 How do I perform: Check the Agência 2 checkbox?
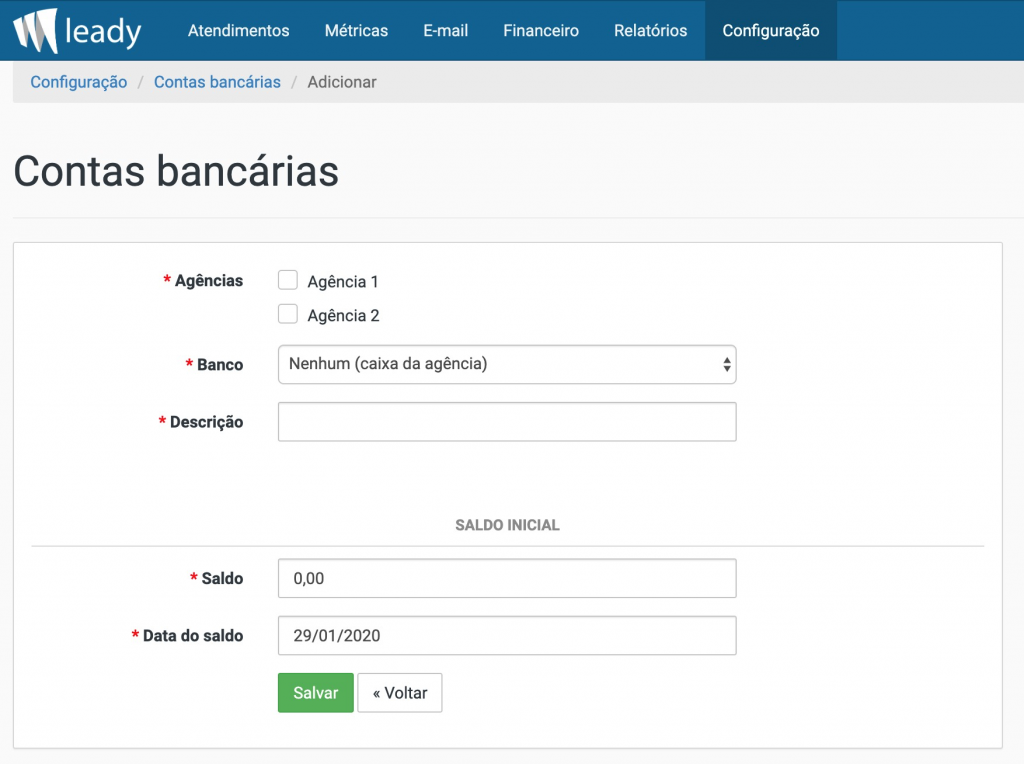click(287, 314)
